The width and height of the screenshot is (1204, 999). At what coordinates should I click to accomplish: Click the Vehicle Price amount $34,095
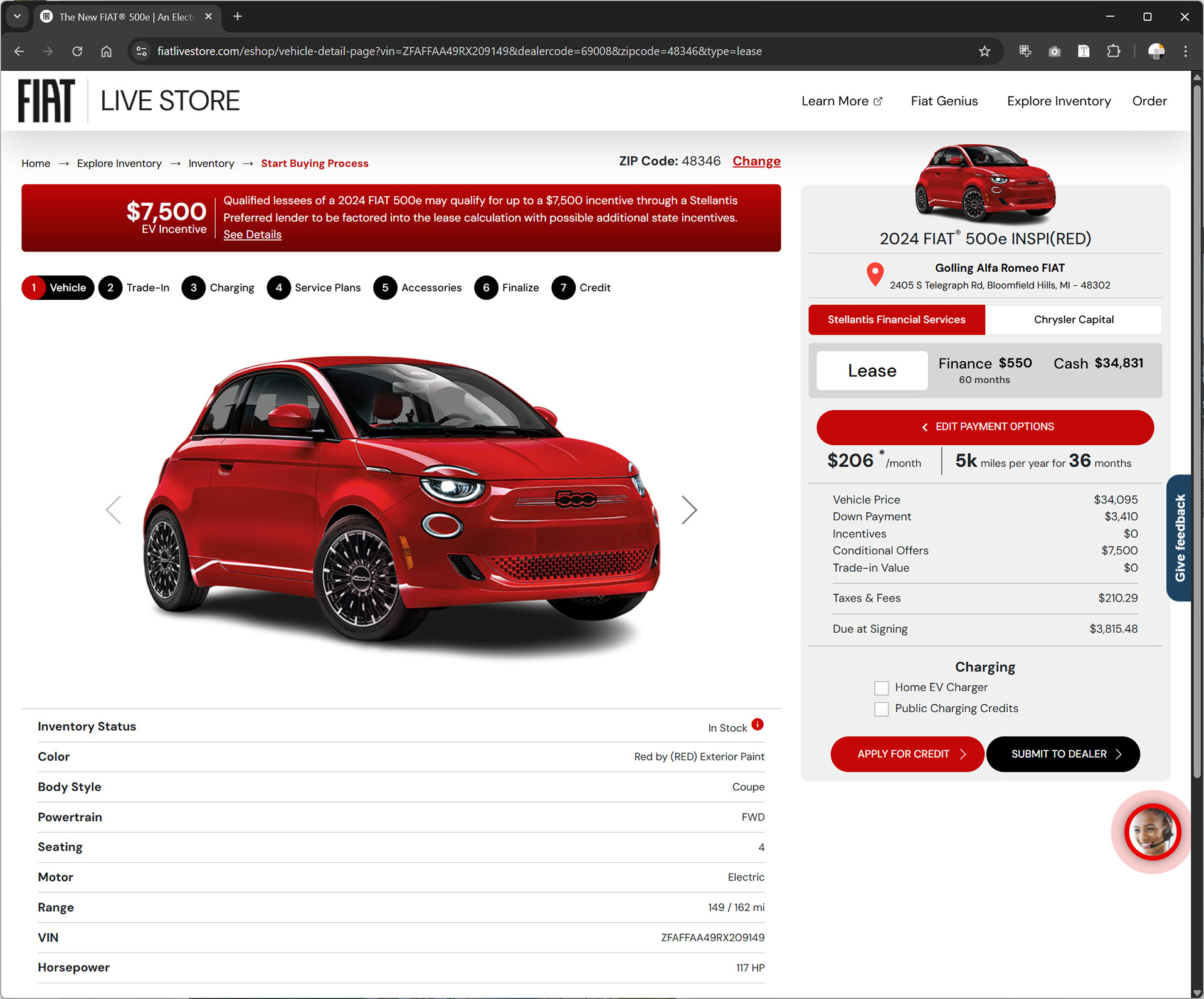point(1116,500)
